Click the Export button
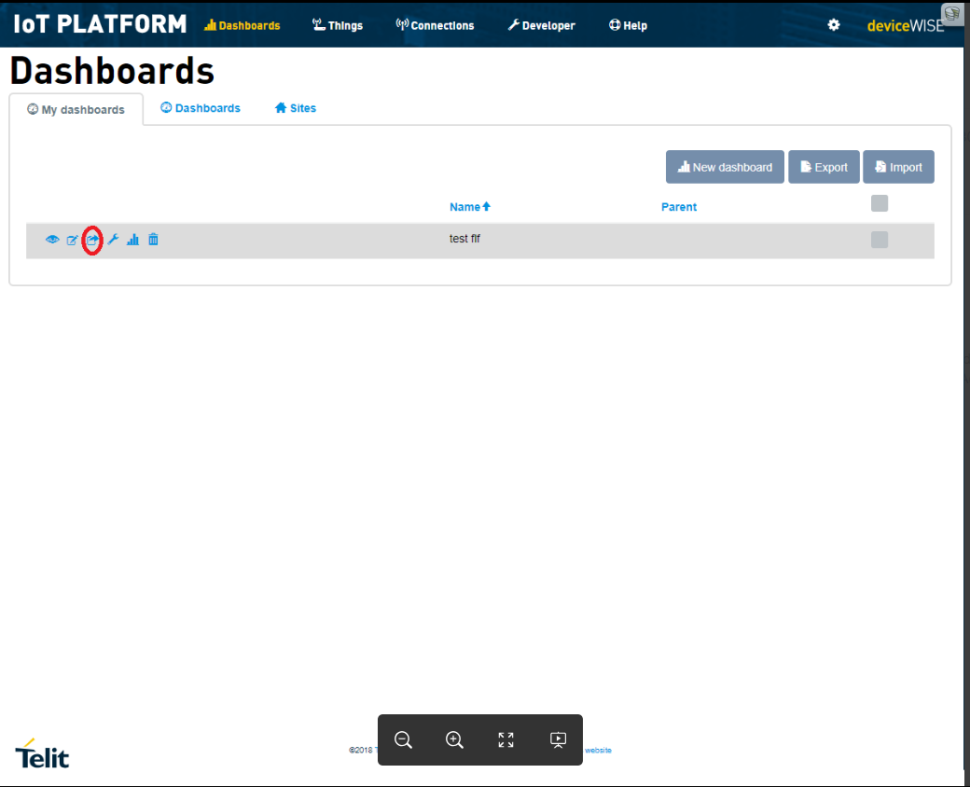 [823, 167]
